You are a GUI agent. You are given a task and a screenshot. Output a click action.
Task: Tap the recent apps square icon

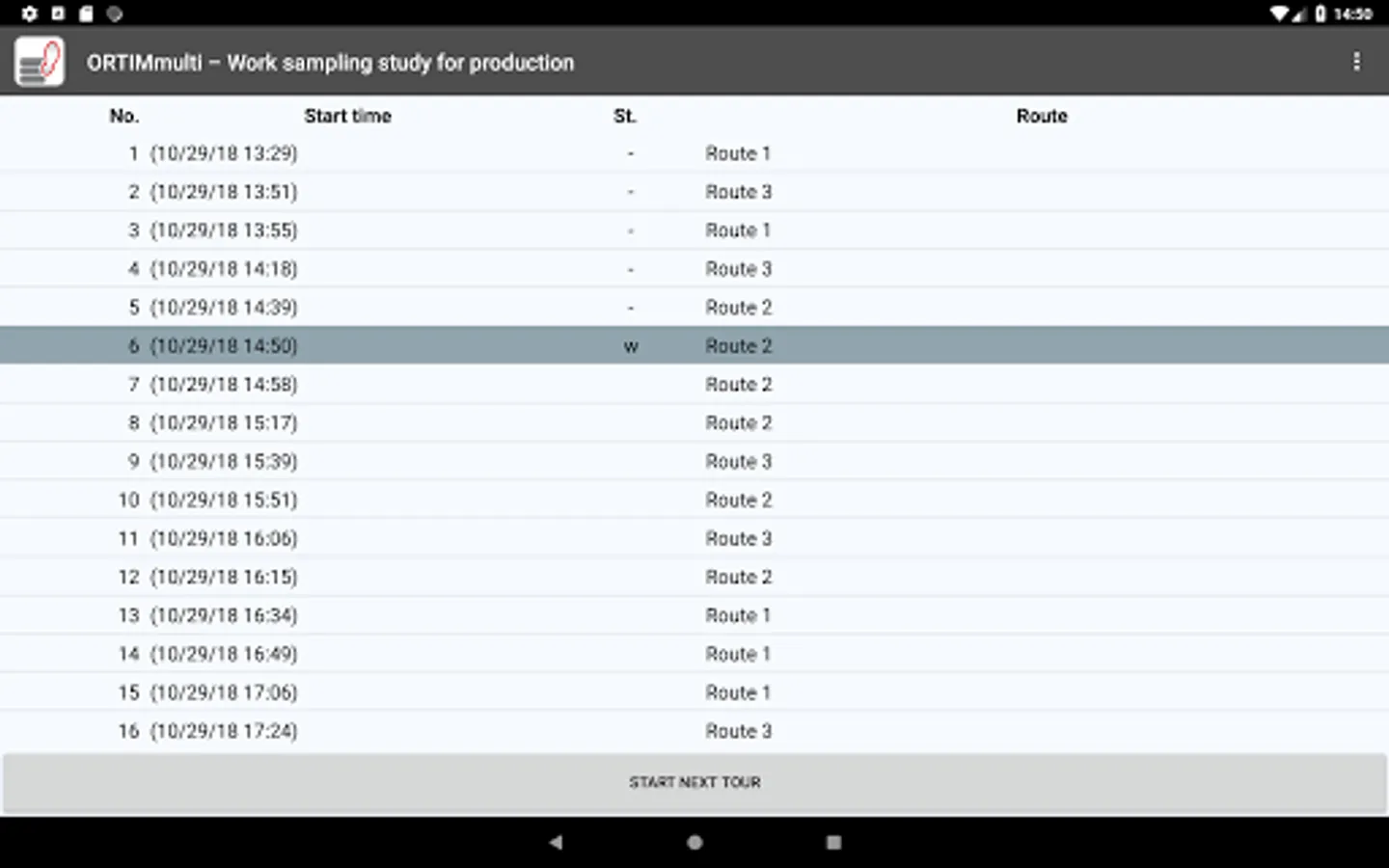pos(833,842)
